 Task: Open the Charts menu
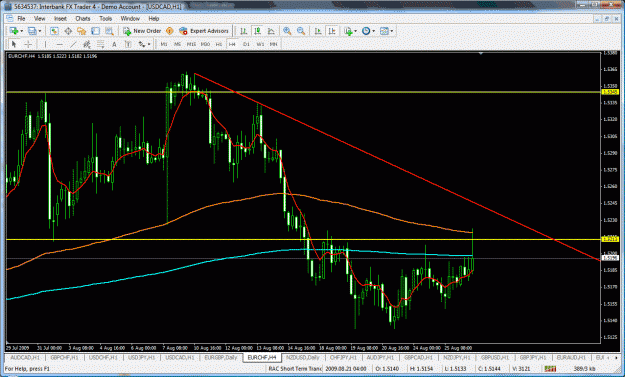click(x=83, y=19)
